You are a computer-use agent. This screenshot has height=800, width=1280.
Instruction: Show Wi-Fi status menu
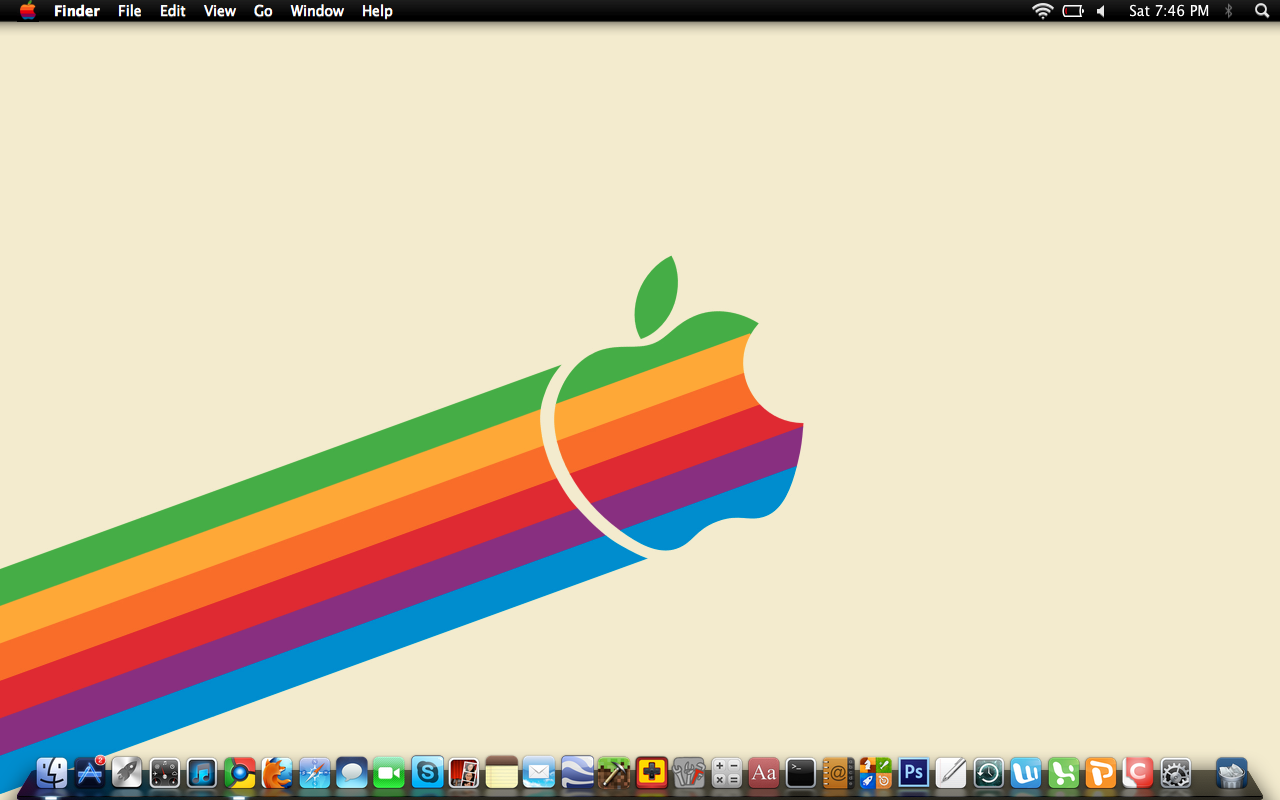[1043, 11]
